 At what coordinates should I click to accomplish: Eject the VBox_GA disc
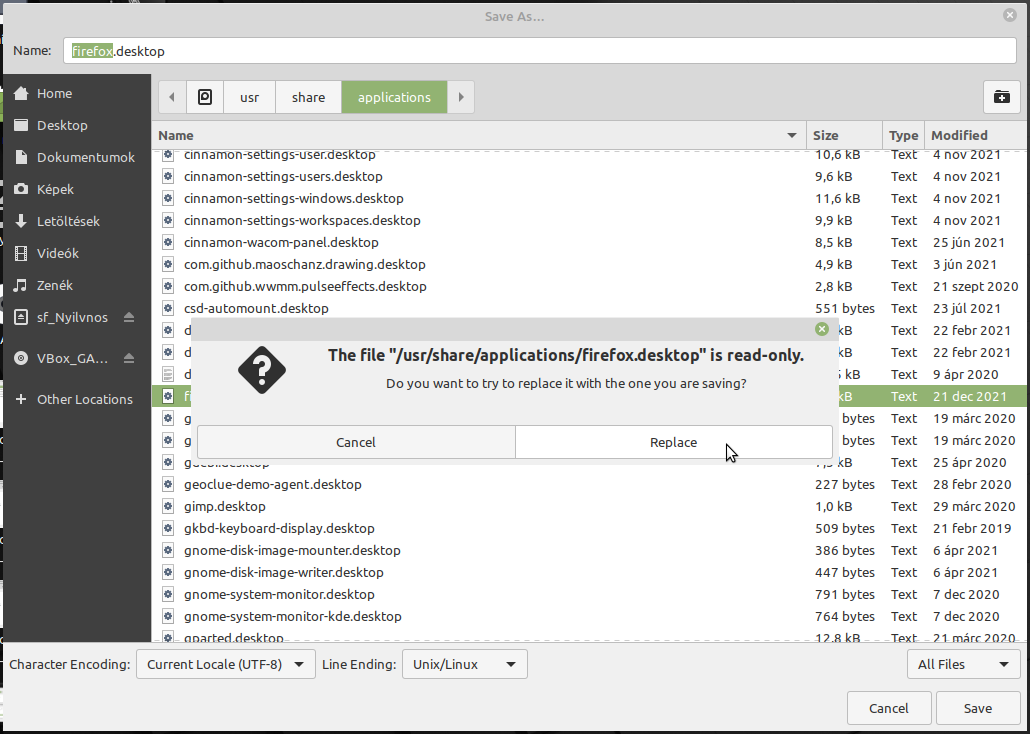tap(129, 358)
